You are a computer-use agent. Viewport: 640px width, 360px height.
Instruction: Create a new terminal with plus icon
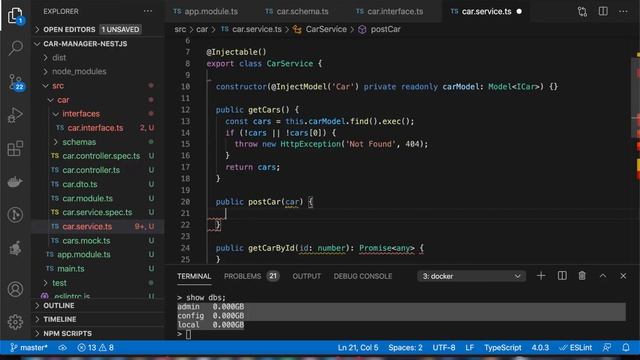(x=541, y=276)
